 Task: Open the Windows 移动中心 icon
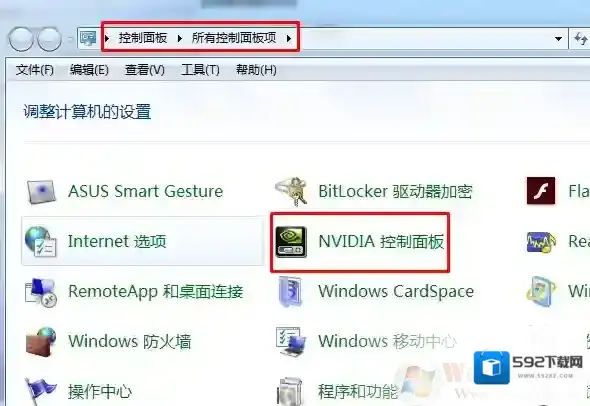(290, 342)
